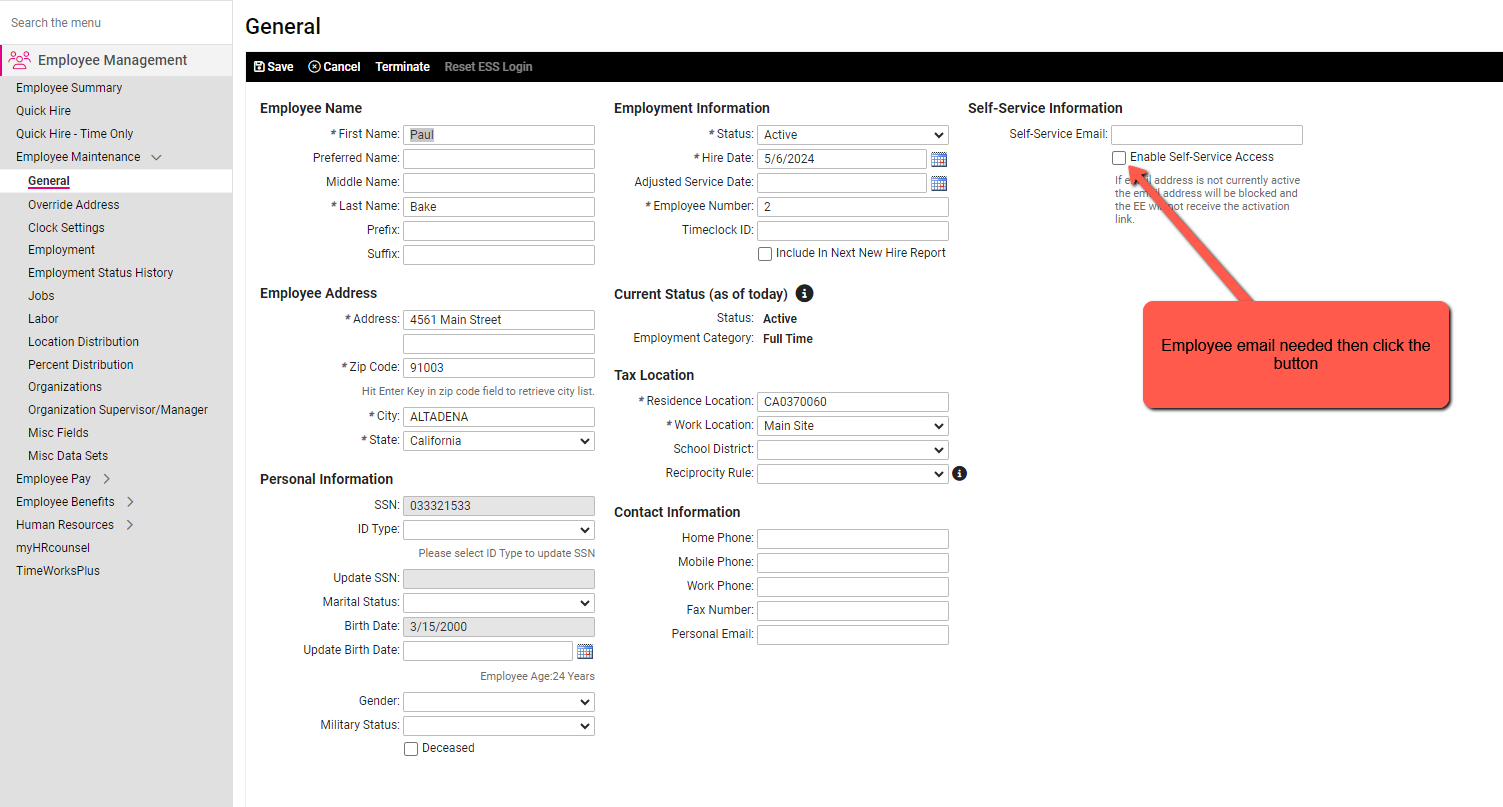The width and height of the screenshot is (1503, 807).
Task: Open the State dropdown showing California
Action: (498, 440)
